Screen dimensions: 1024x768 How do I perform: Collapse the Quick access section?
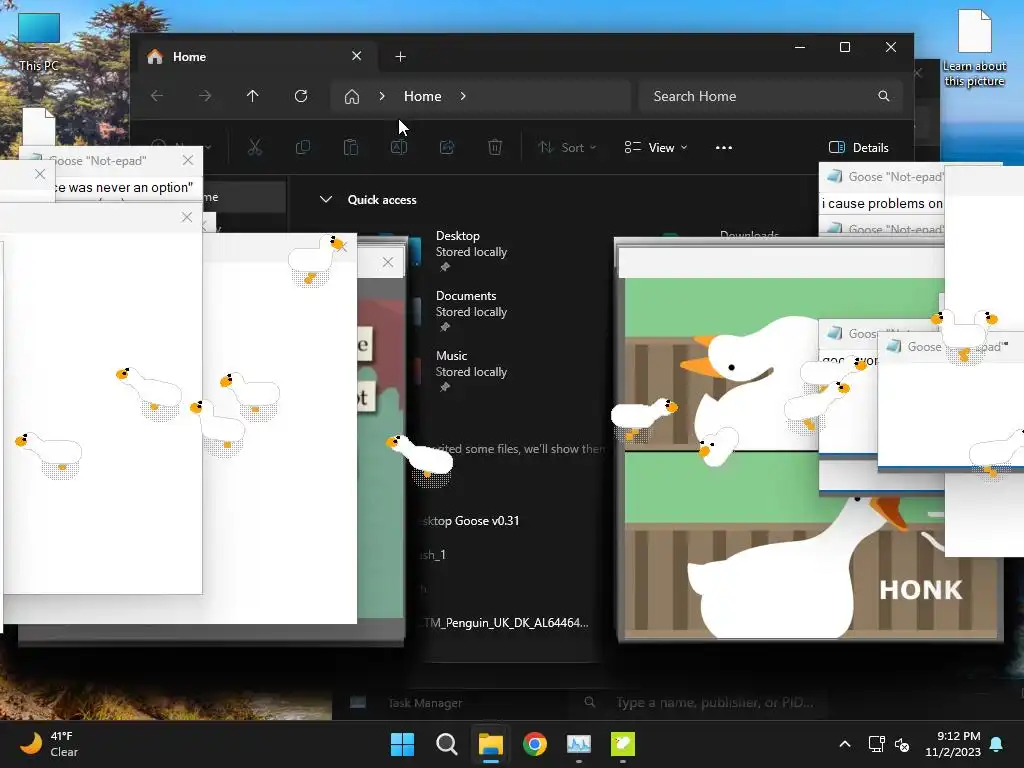(326, 199)
